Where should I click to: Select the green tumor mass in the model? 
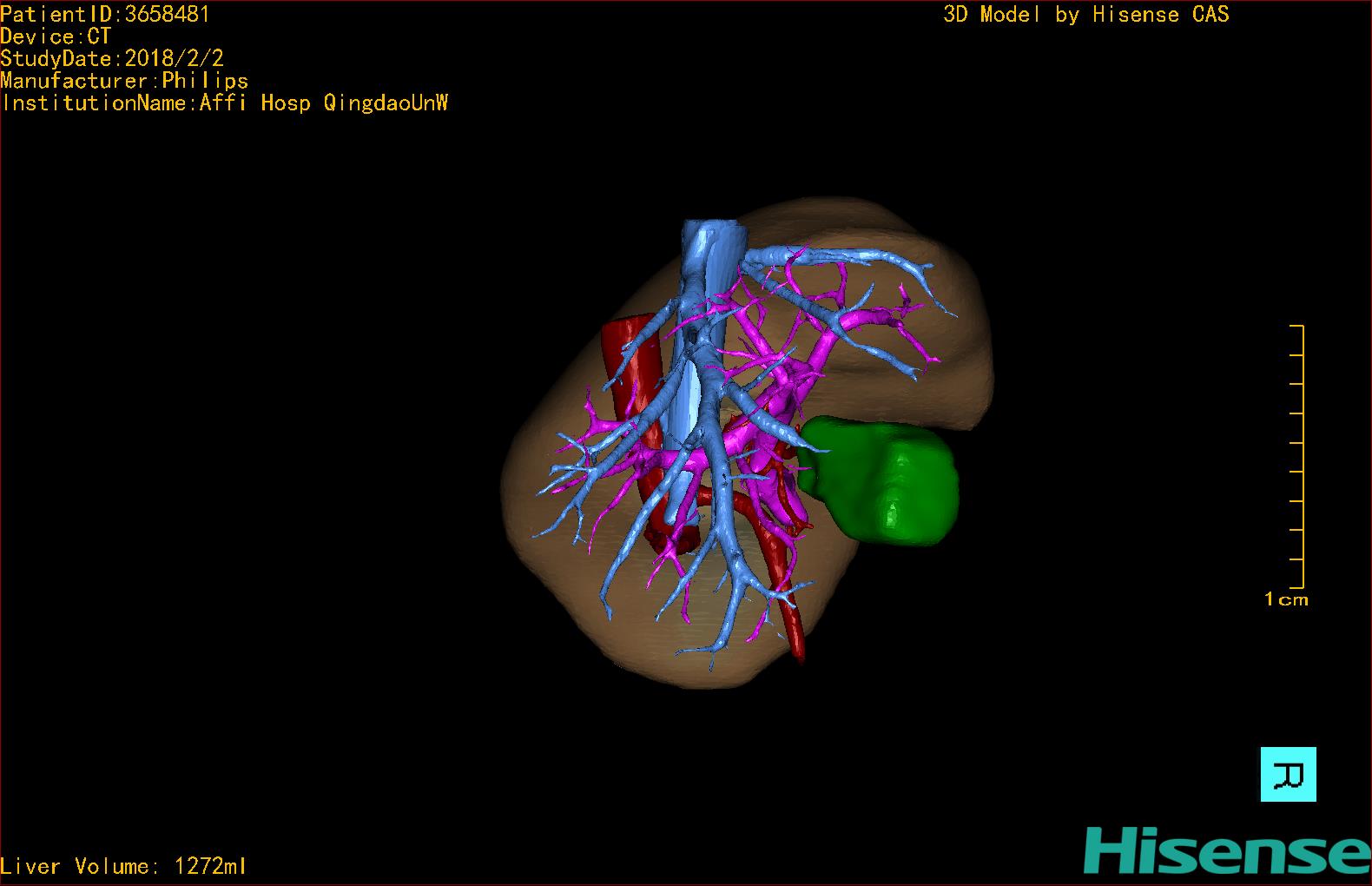point(879,480)
